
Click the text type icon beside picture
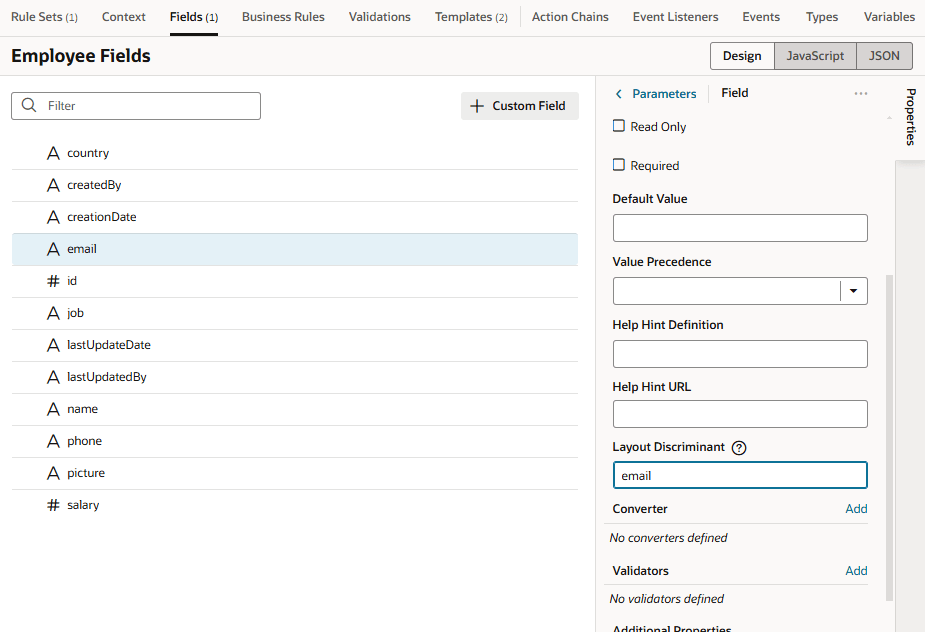[54, 473]
